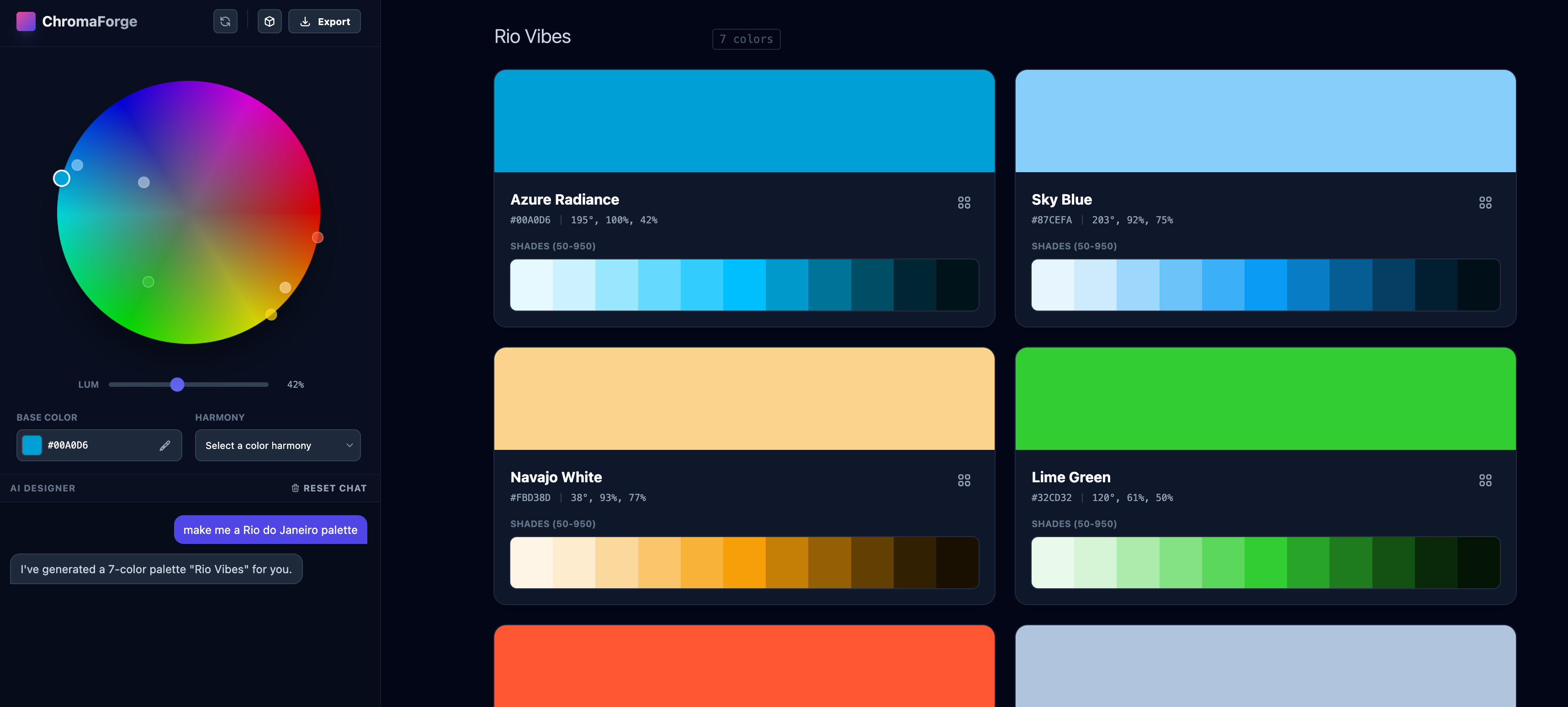Click the hex code field showing #00A0D6

68,445
